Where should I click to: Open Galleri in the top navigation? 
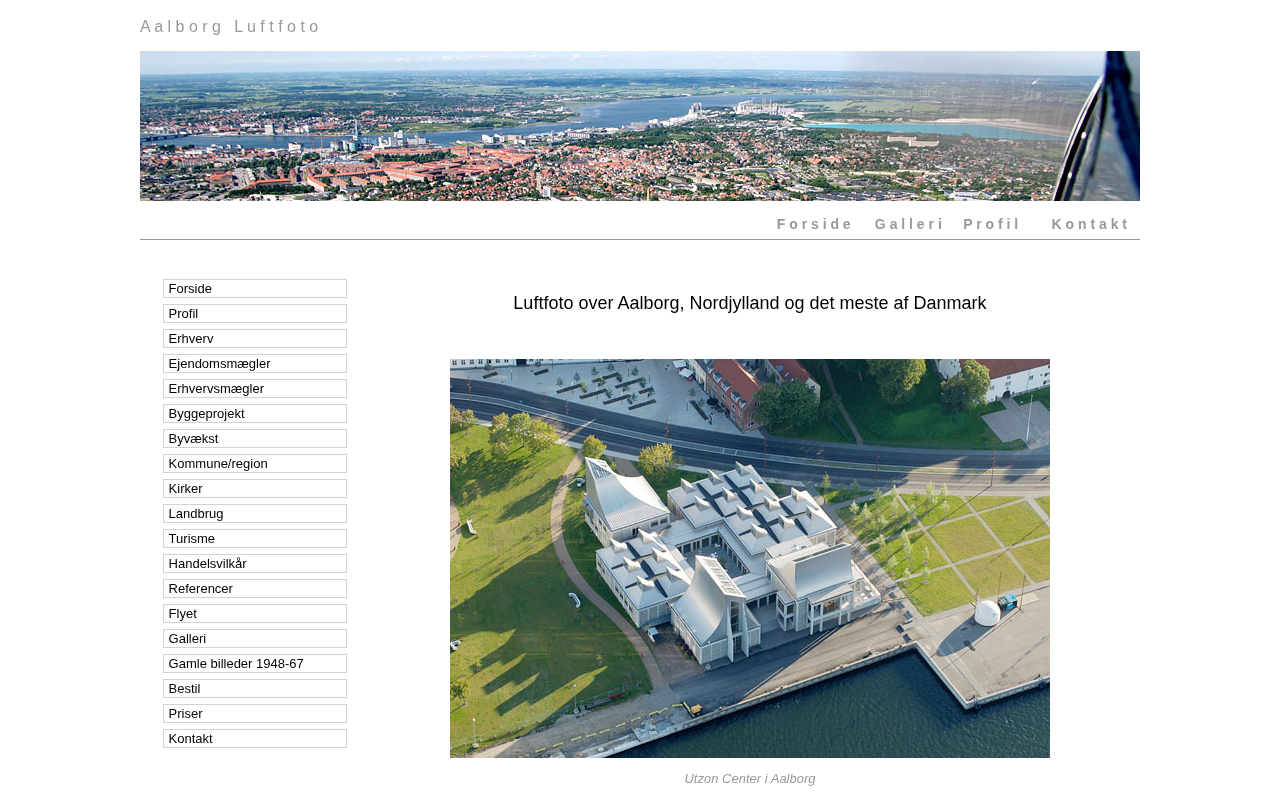[909, 224]
